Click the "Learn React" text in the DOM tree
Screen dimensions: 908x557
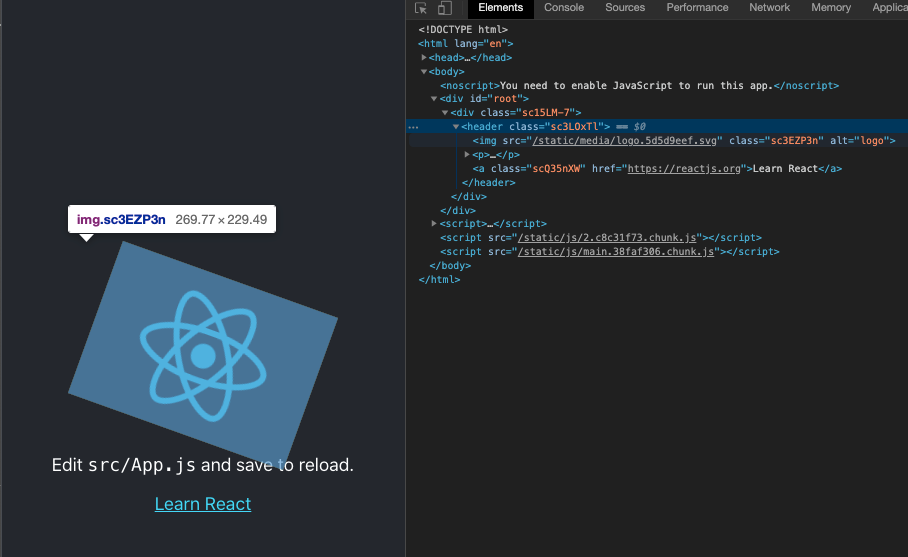click(785, 168)
